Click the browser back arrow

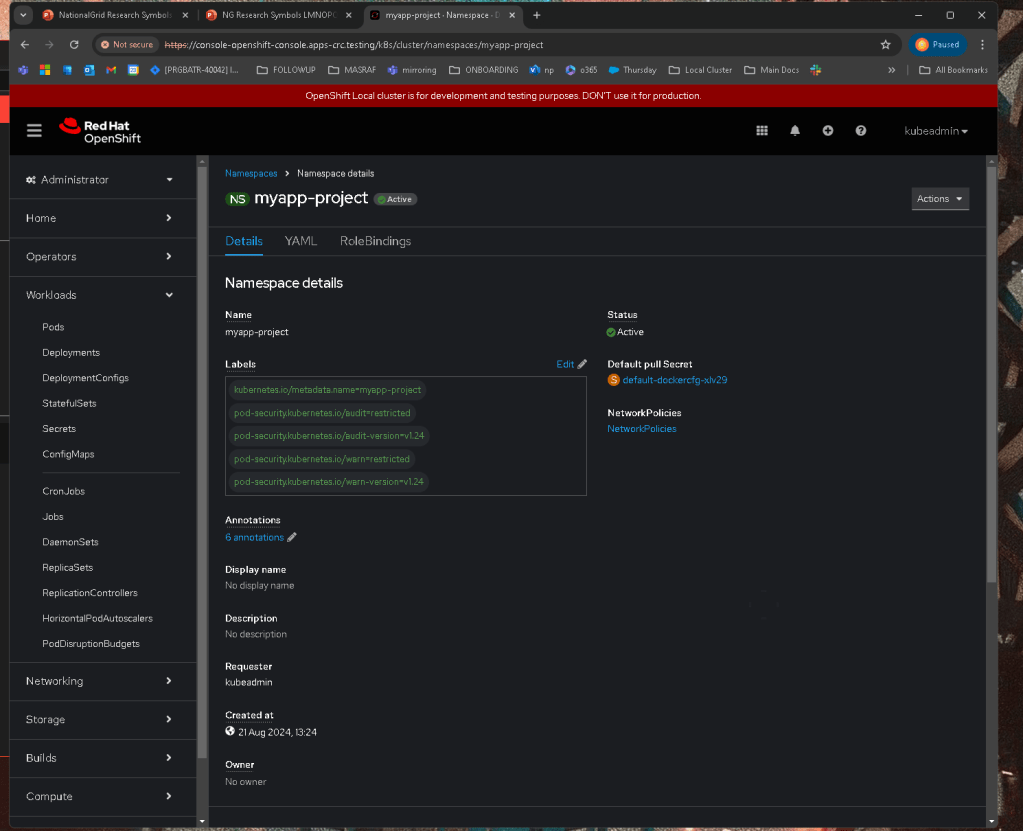25,44
